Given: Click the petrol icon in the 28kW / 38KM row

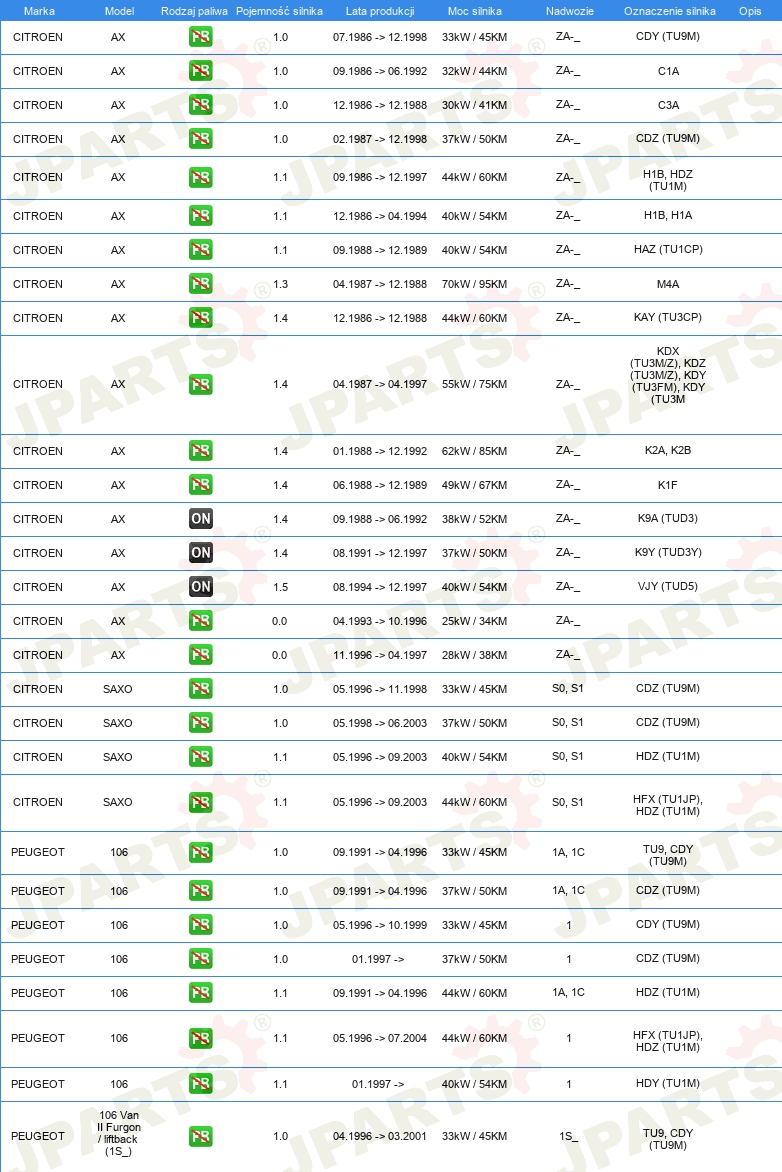Looking at the screenshot, I should tap(200, 655).
